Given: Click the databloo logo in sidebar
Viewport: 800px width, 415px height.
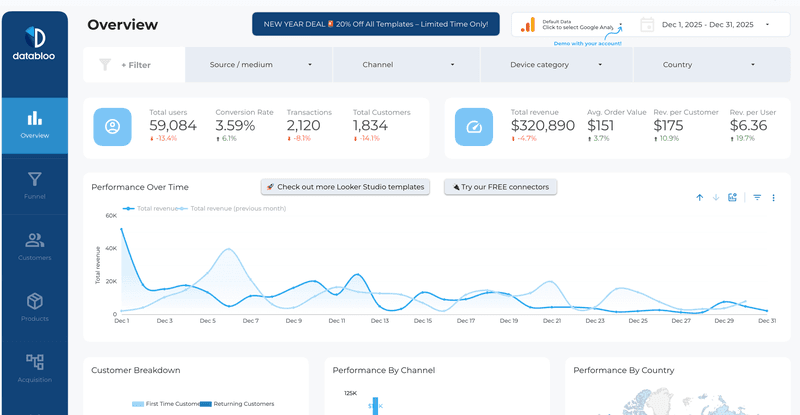Looking at the screenshot, I should pyautogui.click(x=34, y=46).
